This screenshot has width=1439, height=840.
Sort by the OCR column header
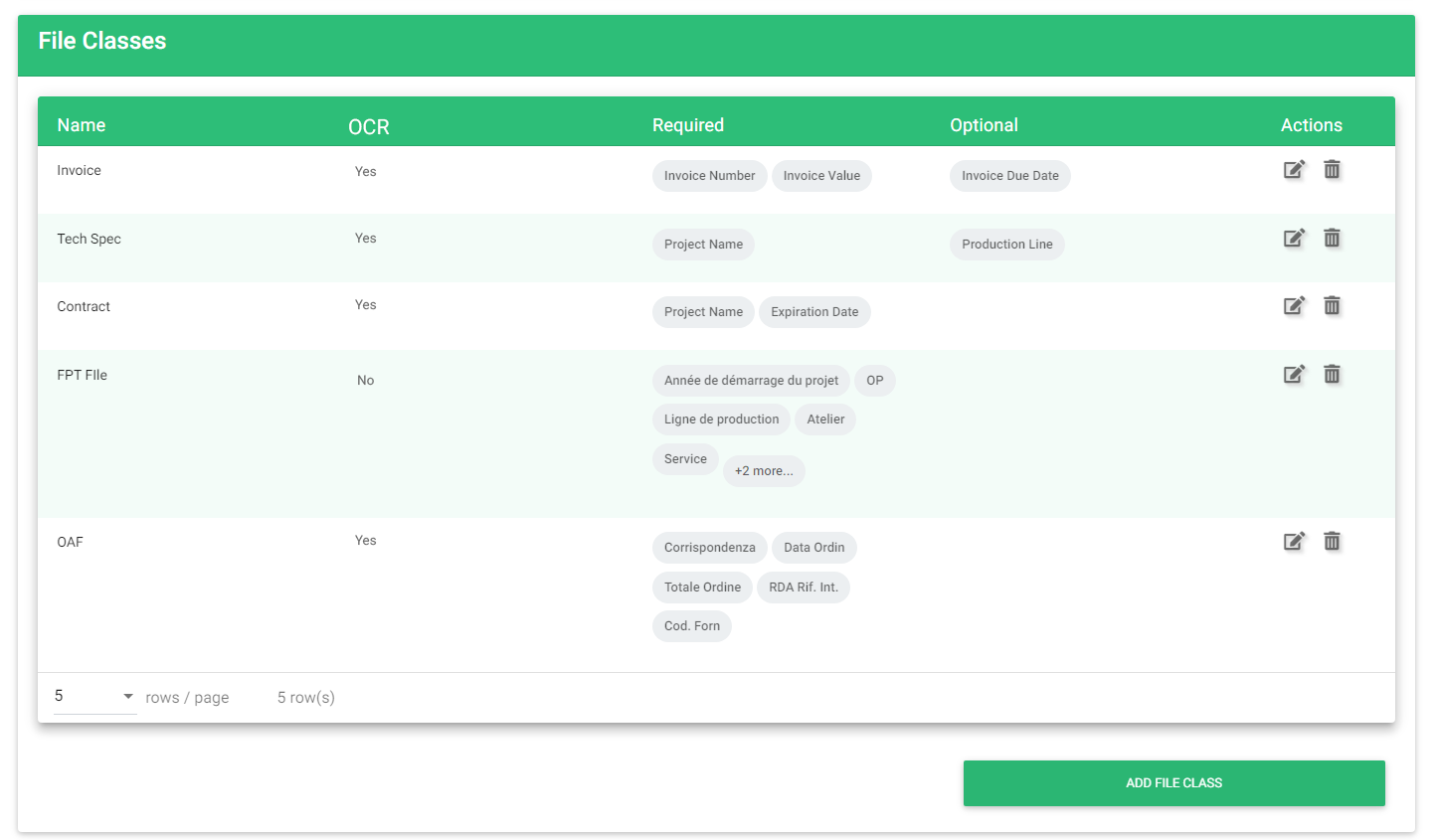(x=369, y=127)
